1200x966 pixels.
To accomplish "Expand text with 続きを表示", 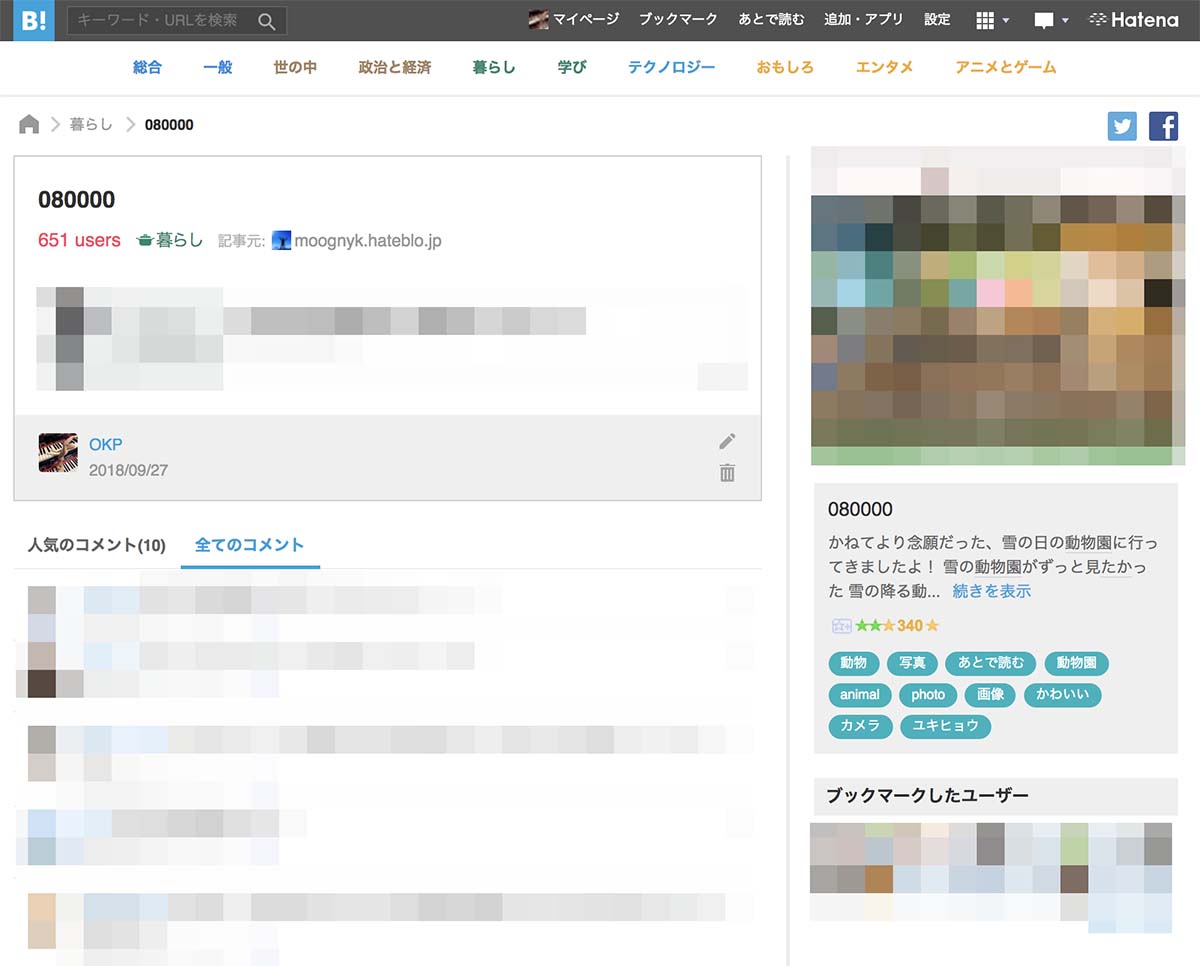I will point(992,591).
